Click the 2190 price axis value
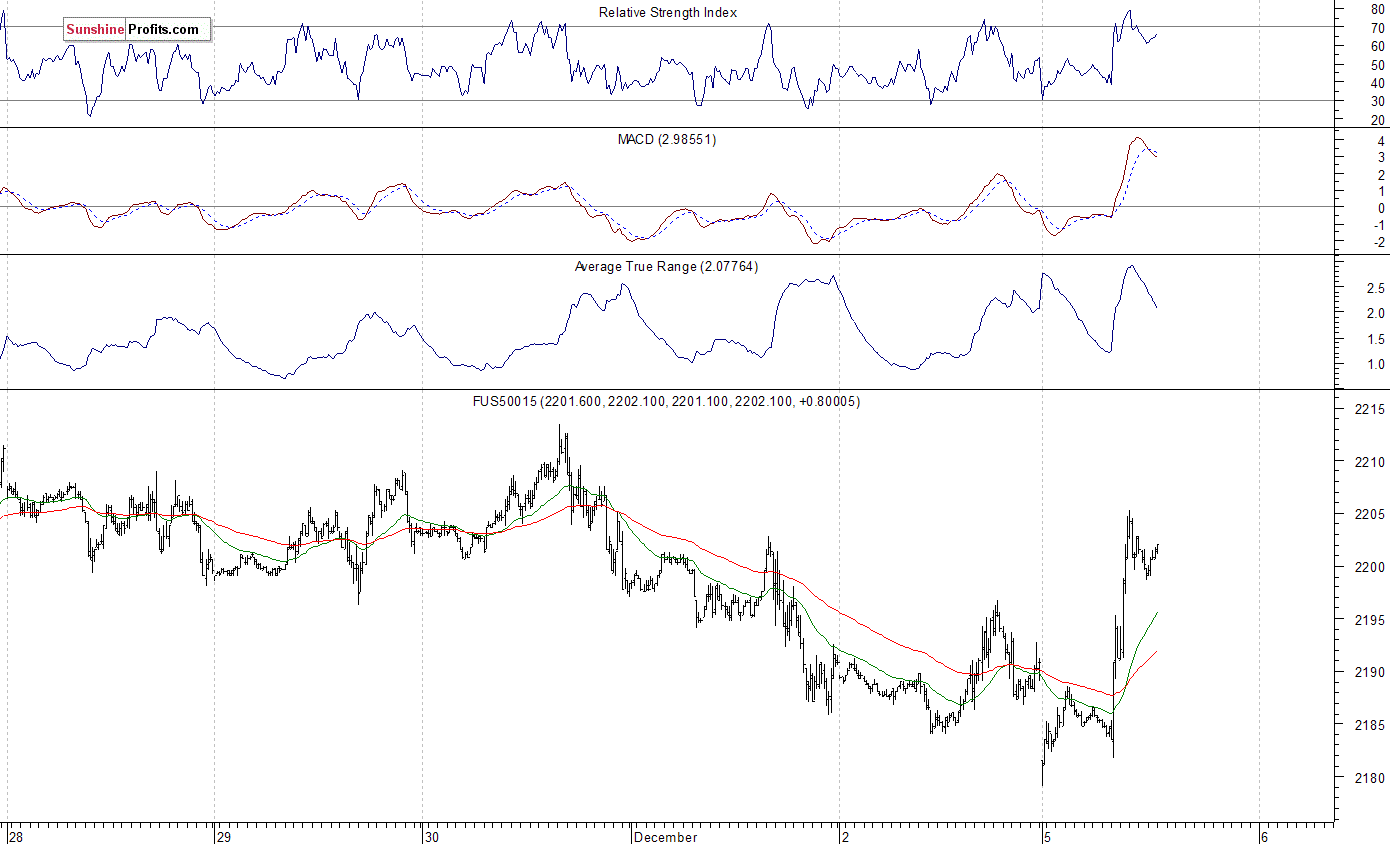Image resolution: width=1390 pixels, height=844 pixels. [x=1370, y=672]
